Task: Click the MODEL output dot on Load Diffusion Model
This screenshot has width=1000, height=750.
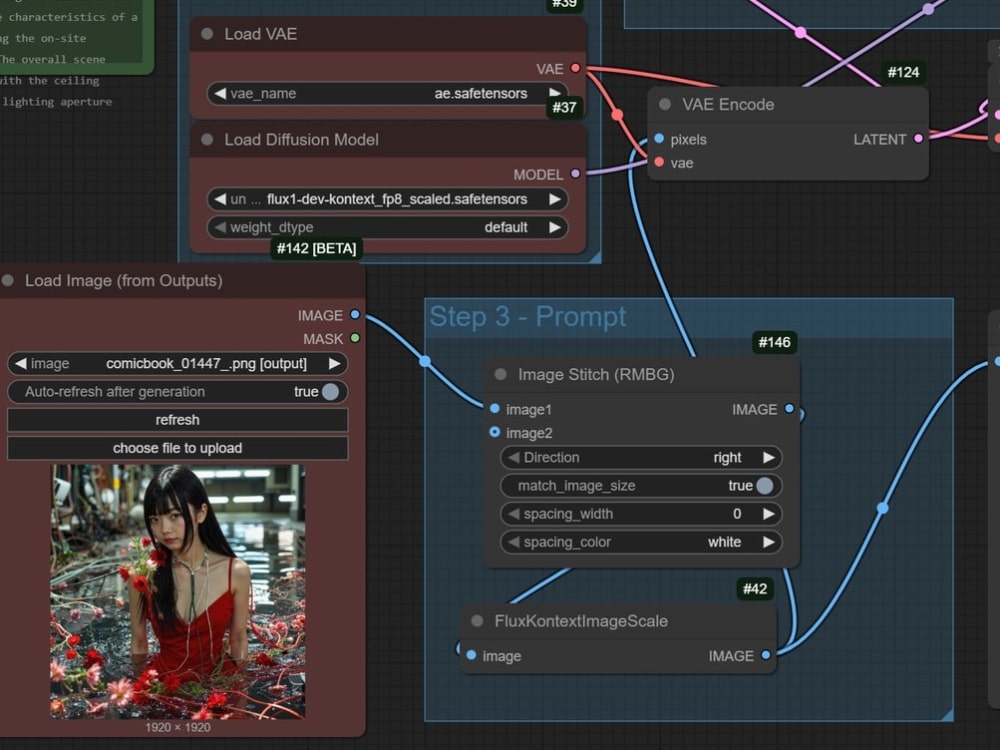Action: (x=575, y=174)
